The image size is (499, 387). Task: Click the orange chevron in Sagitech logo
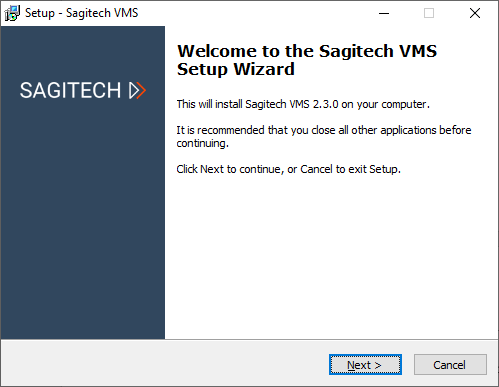click(x=141, y=90)
